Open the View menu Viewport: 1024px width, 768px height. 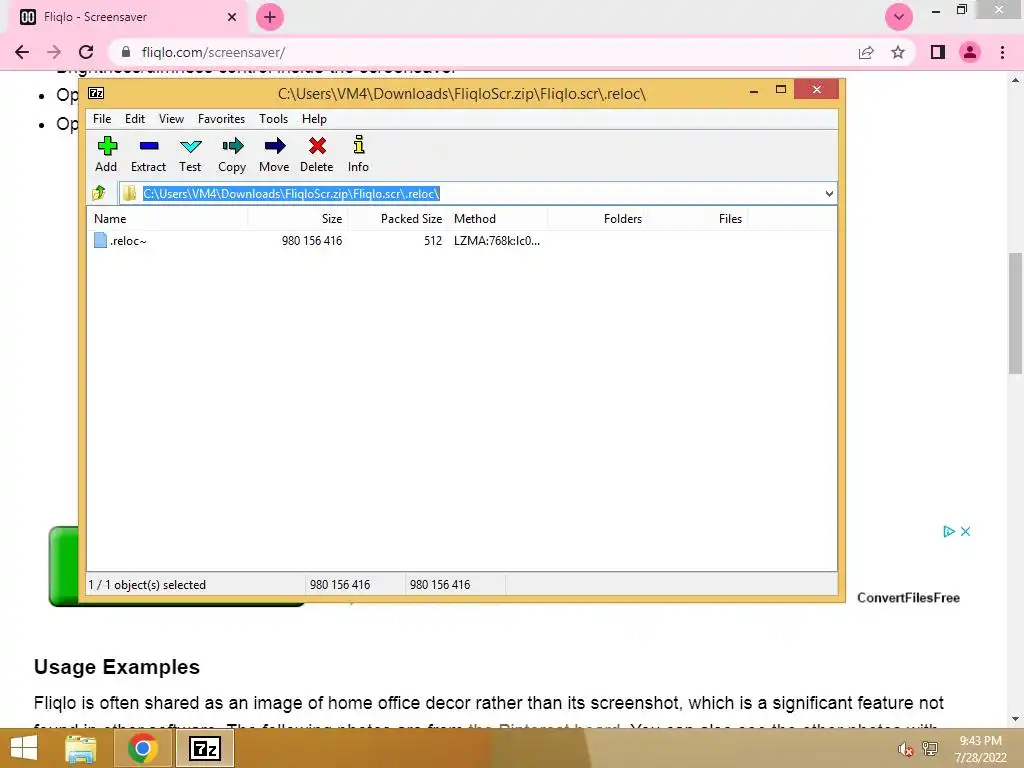(171, 119)
